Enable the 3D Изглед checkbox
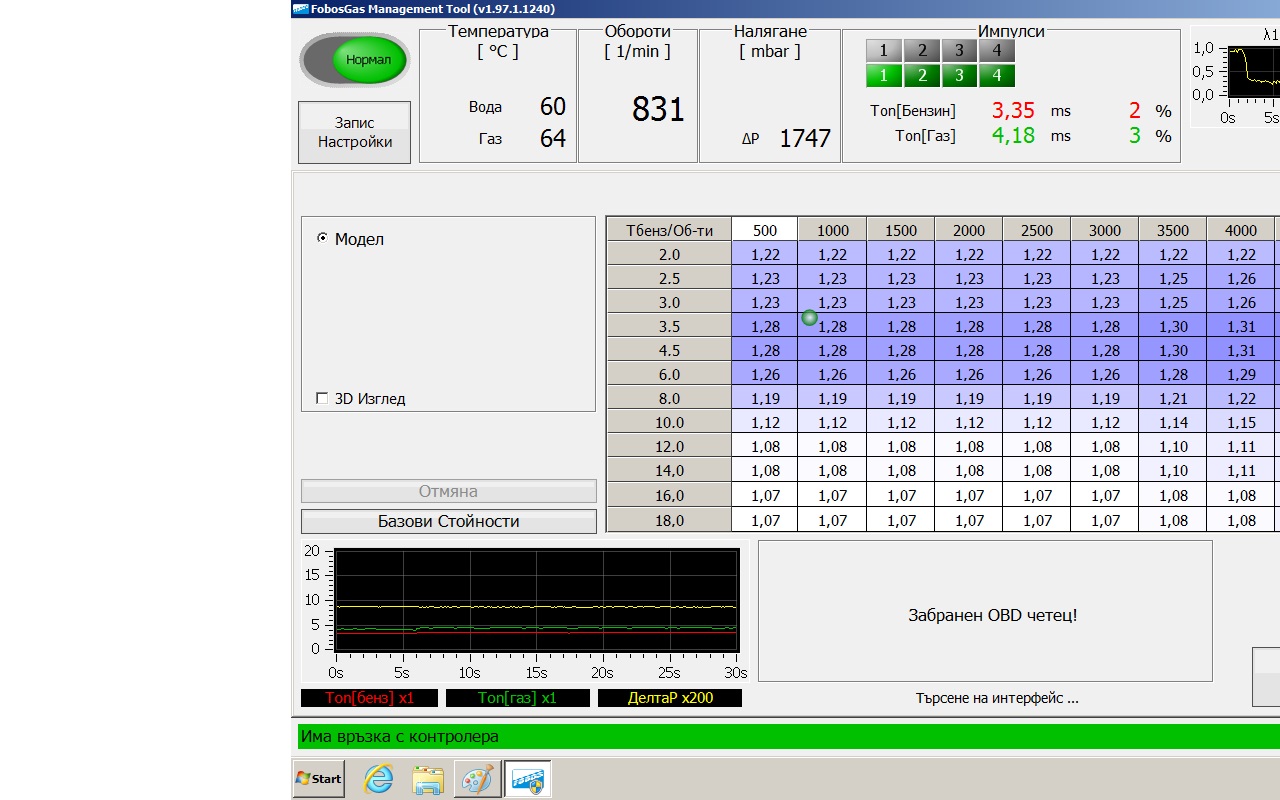1280x800 pixels. (x=322, y=399)
